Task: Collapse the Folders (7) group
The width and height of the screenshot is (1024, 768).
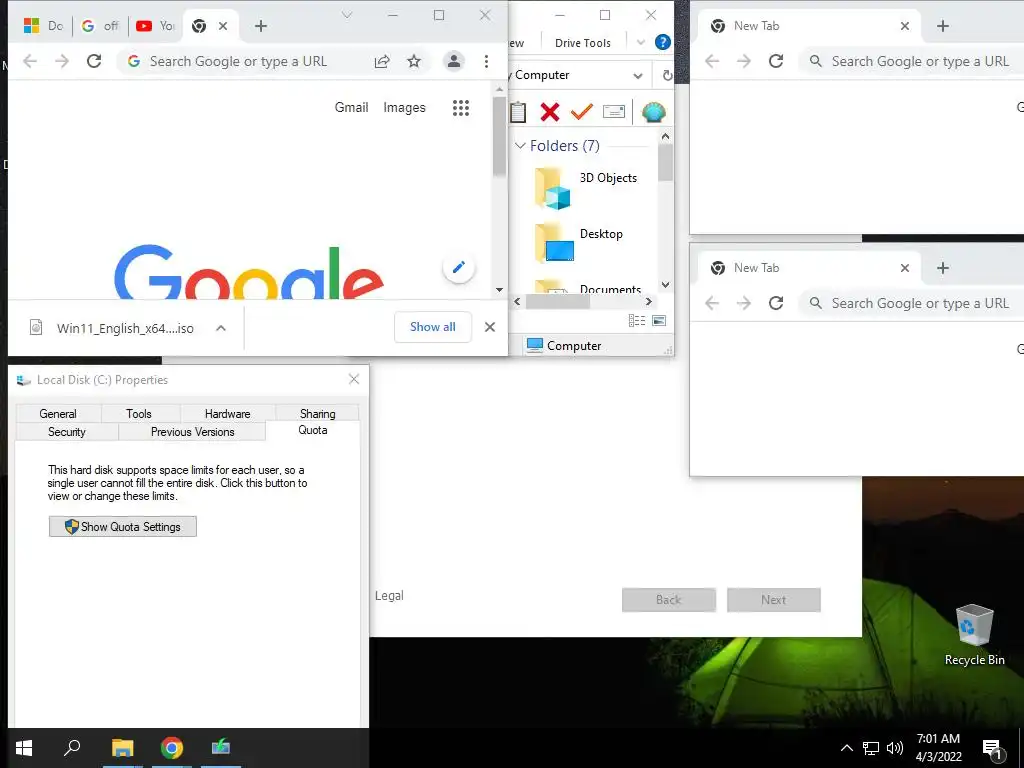Action: [520, 146]
